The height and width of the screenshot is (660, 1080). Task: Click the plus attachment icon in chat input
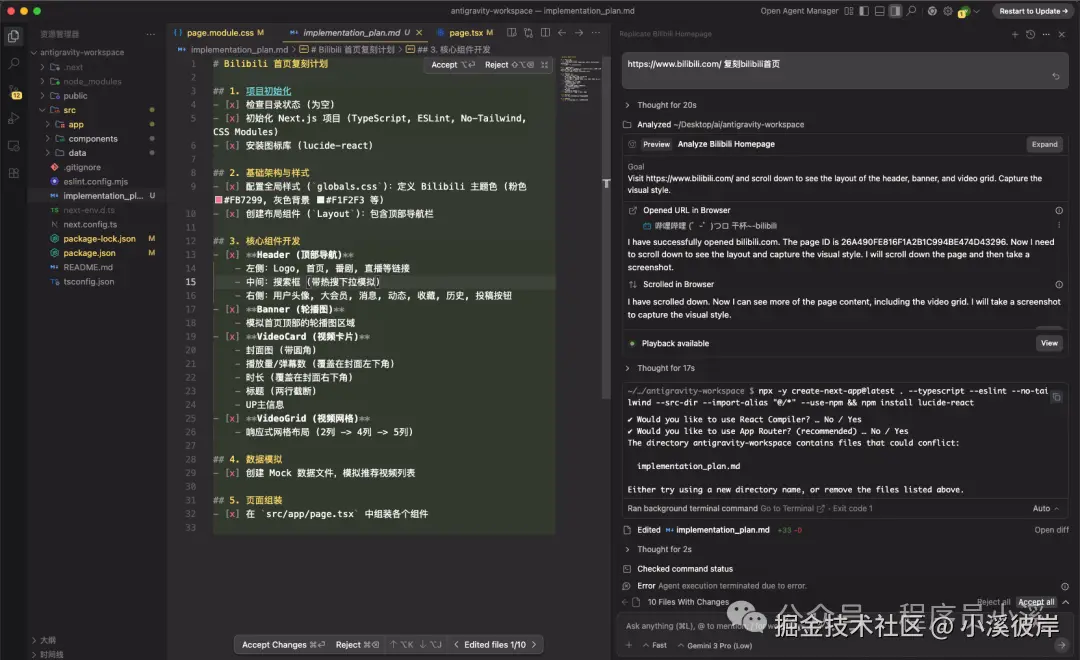click(x=628, y=645)
